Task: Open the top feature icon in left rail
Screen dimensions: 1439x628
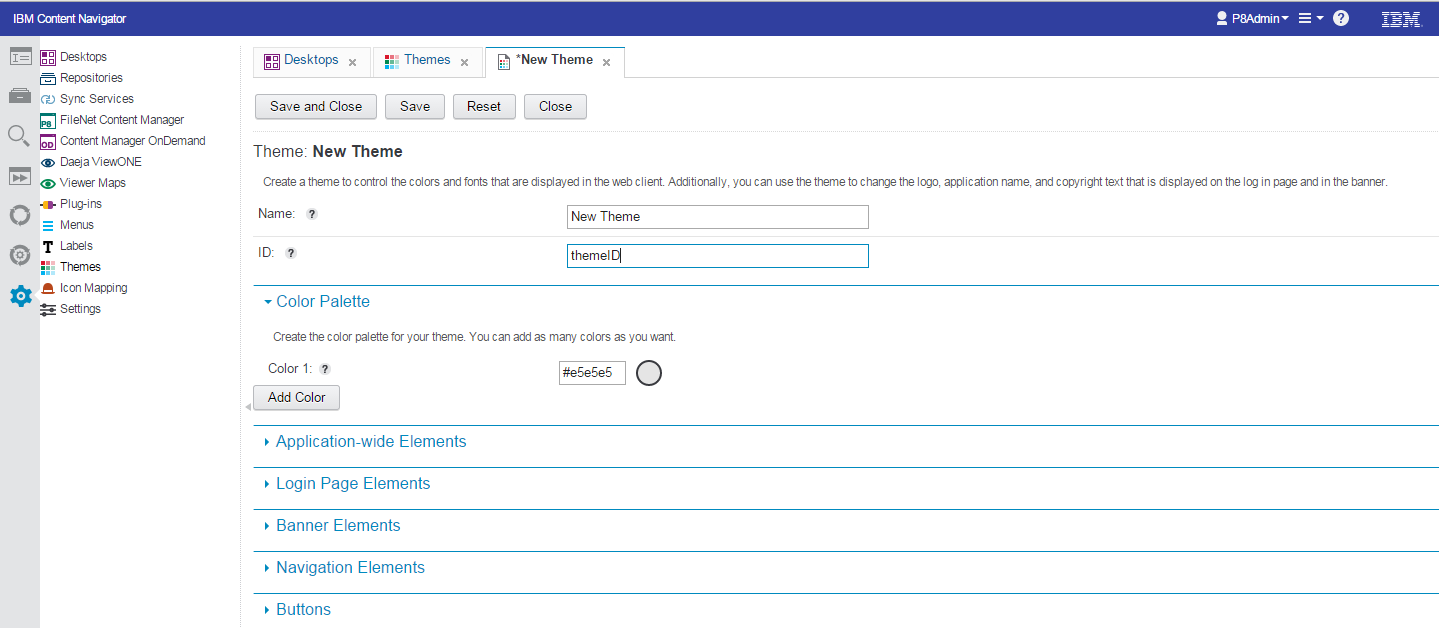Action: click(20, 57)
